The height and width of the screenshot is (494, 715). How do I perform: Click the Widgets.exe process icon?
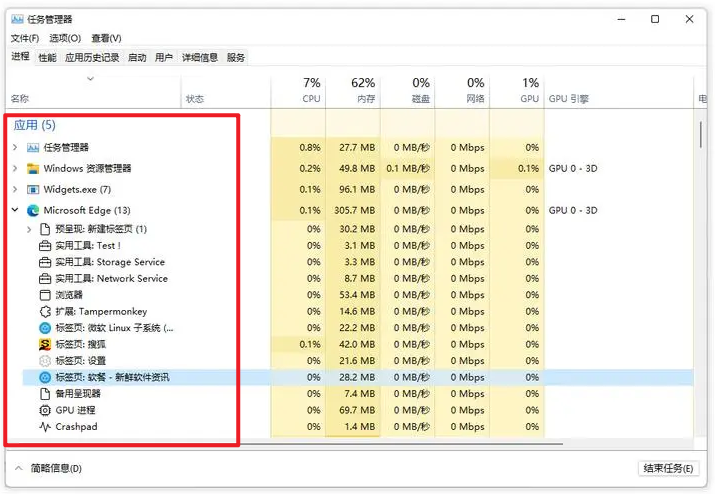[x=33, y=189]
